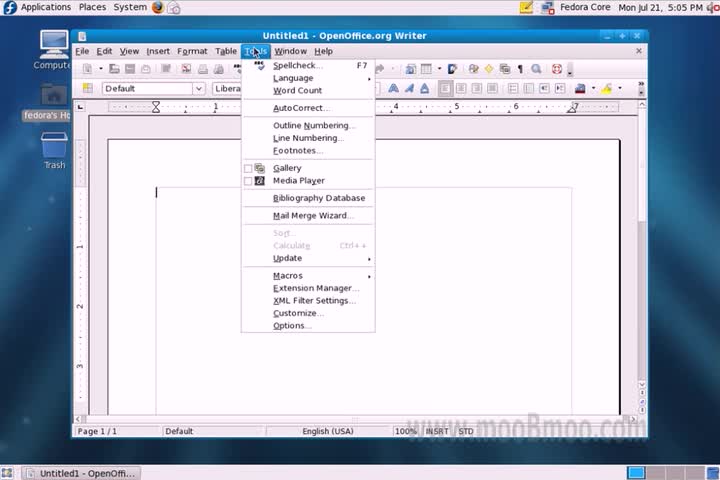720x480 pixels.
Task: Open Options at bottom of Tools menu
Action: pos(308,326)
